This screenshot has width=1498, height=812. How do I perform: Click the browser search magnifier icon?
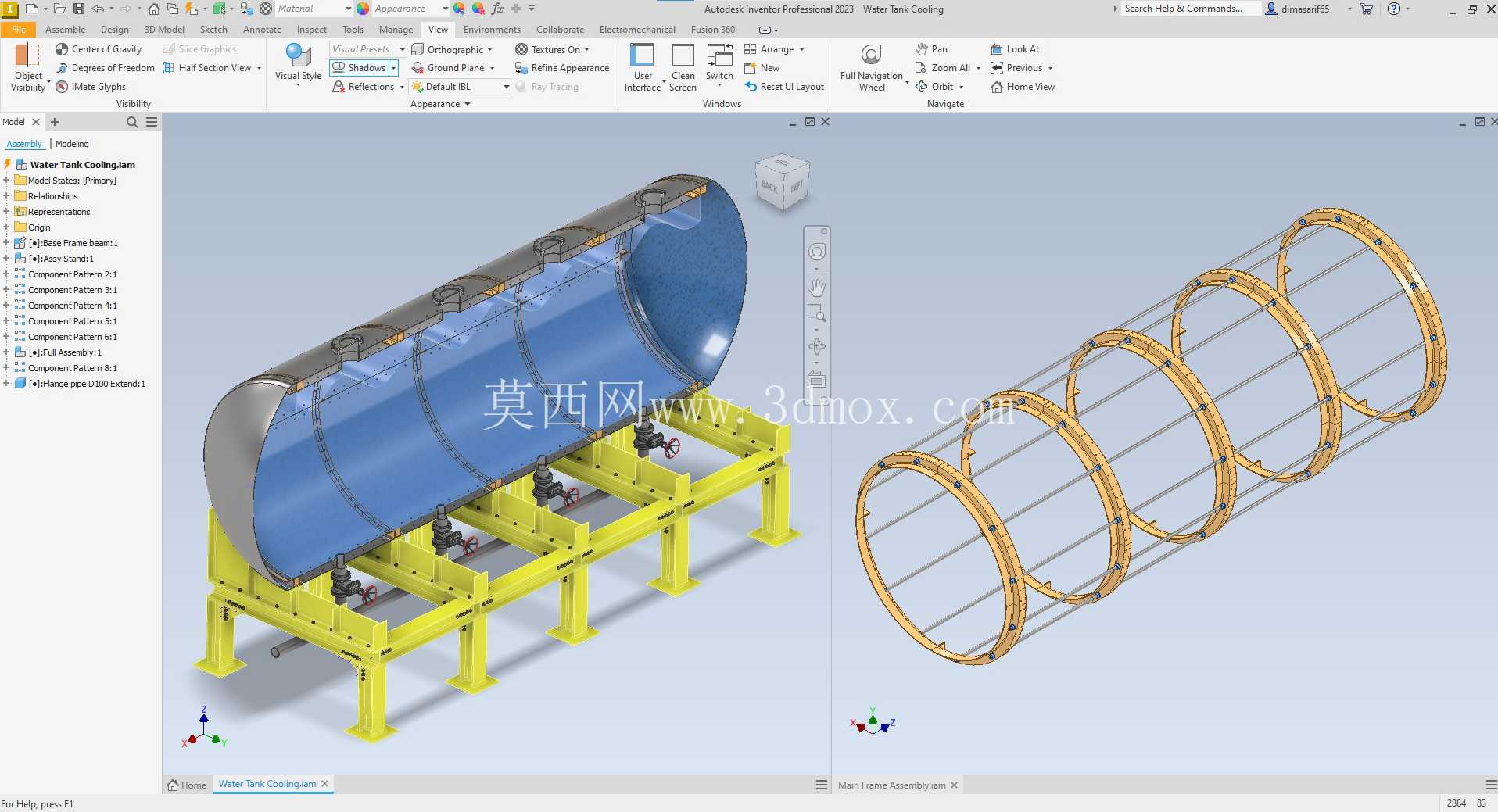click(x=132, y=122)
